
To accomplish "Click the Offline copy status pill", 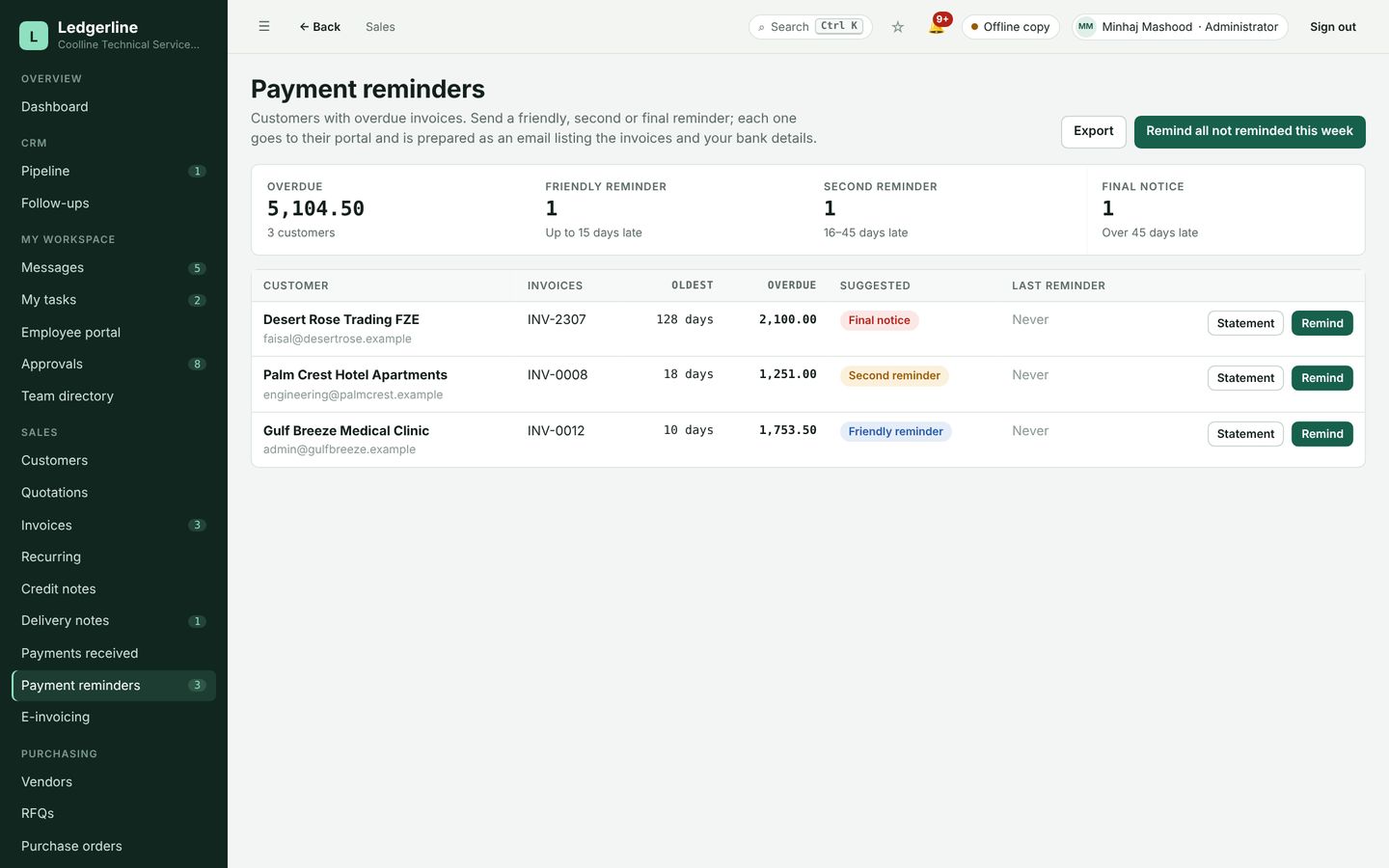I will 1010,27.
